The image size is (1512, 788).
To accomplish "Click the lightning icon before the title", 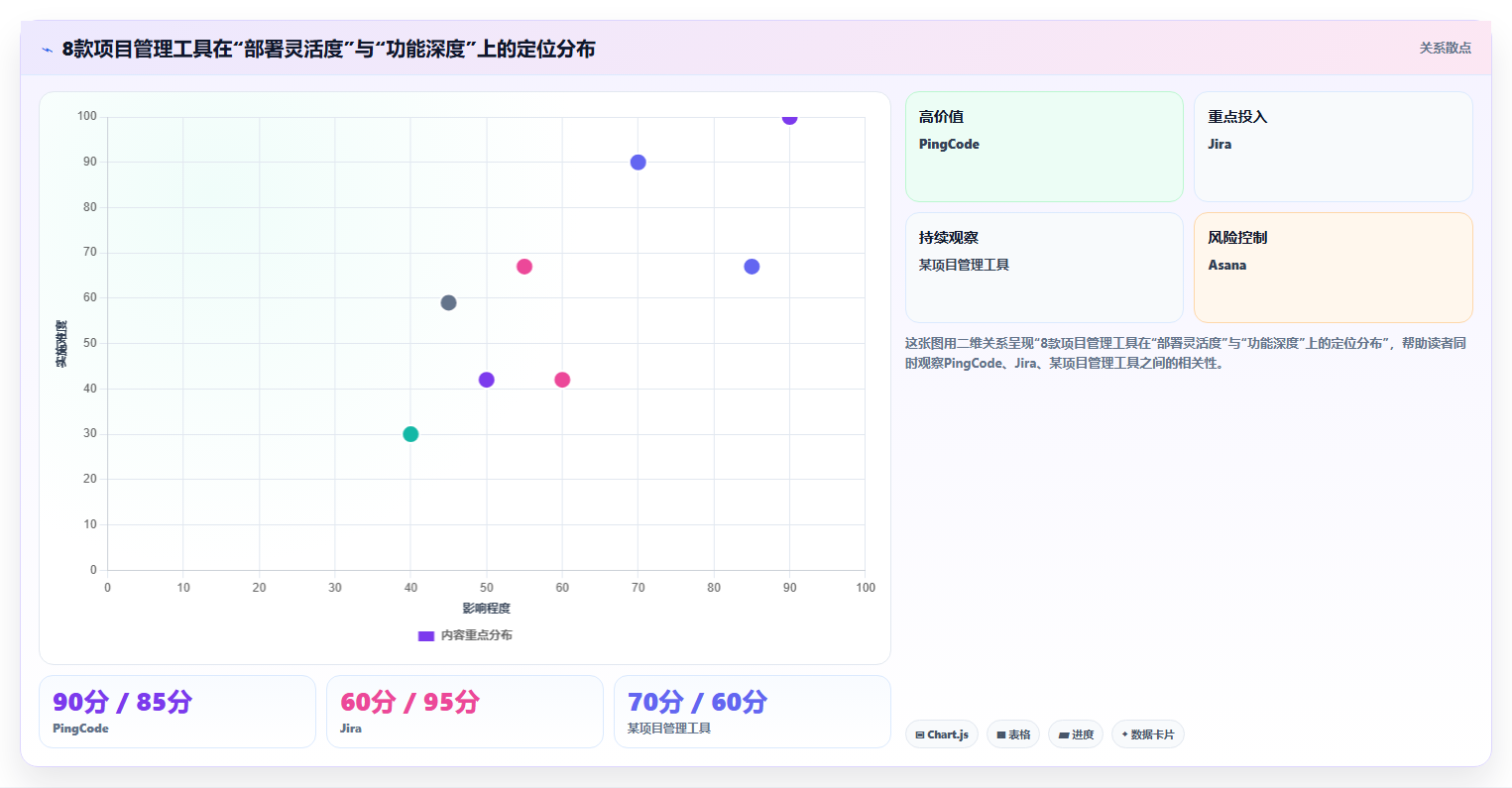I will tap(47, 50).
